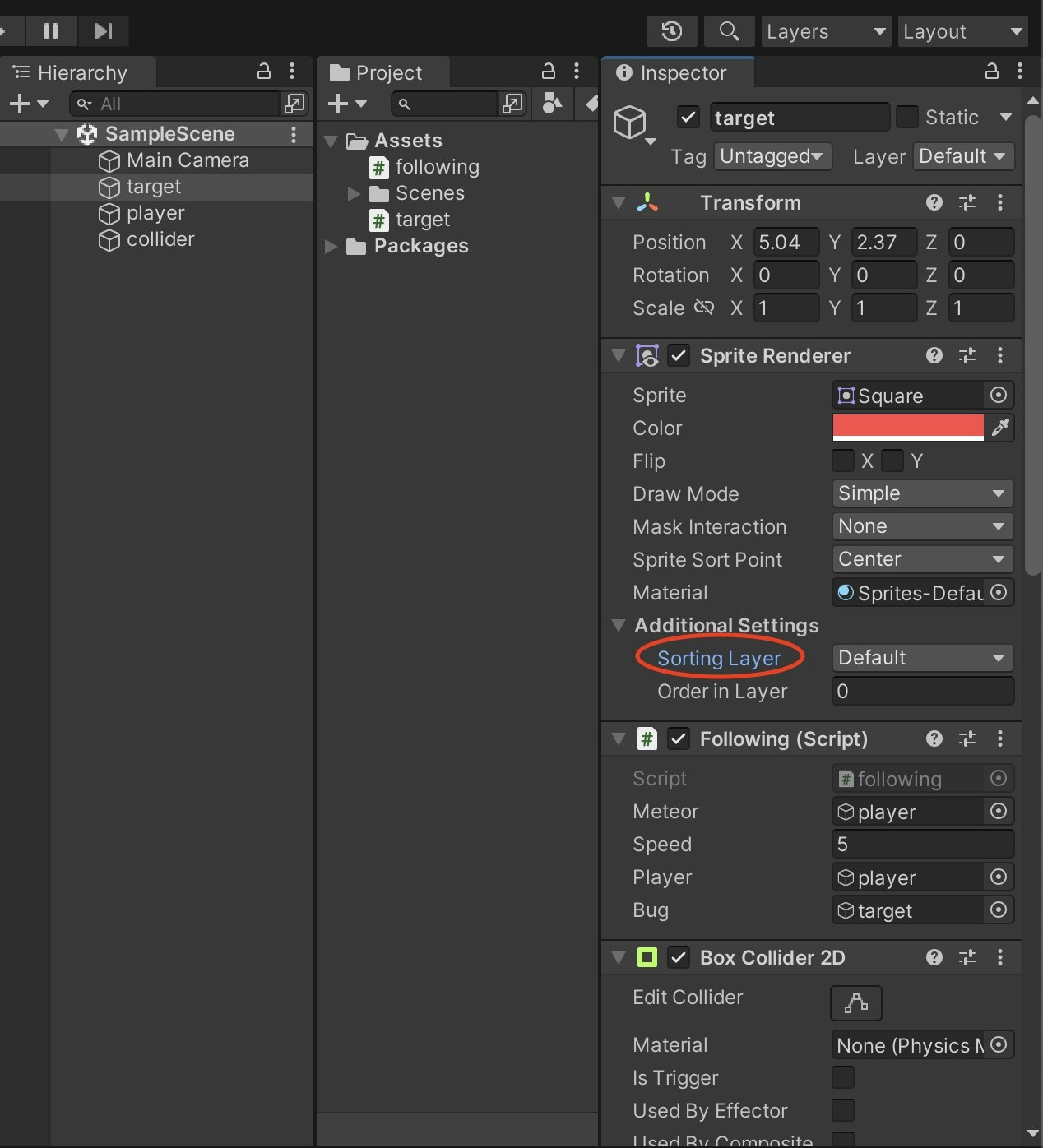Toggle the Project panel lock icon
1043x1148 pixels.
549,72
